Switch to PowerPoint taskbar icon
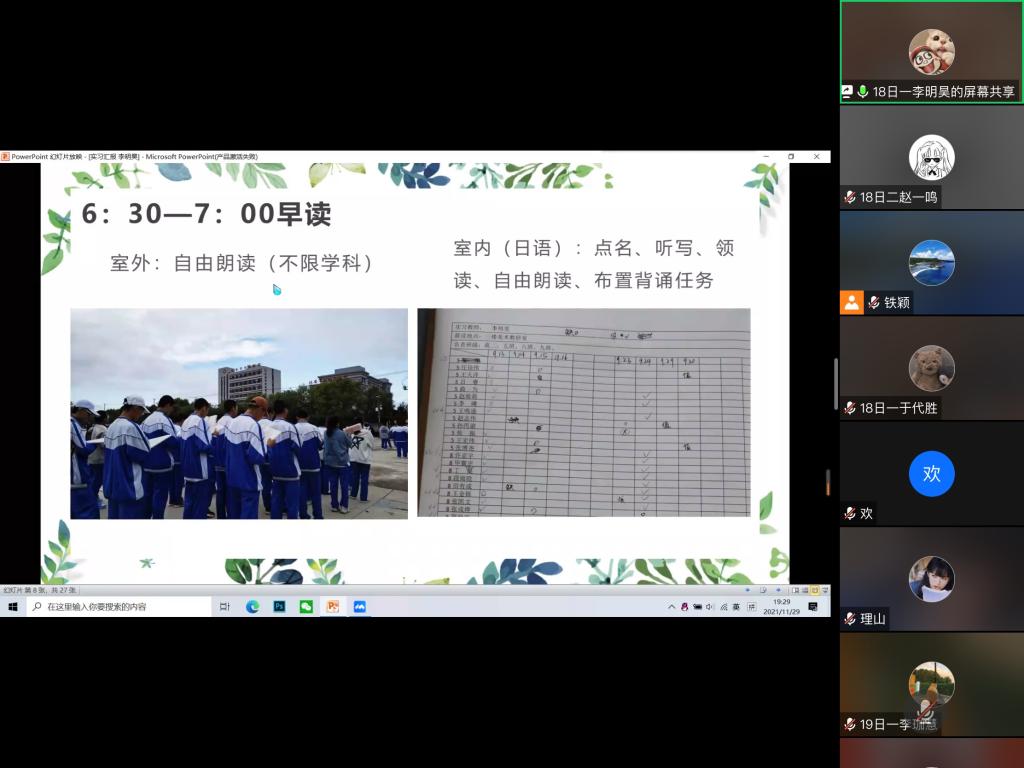This screenshot has width=1024, height=768. 332,606
